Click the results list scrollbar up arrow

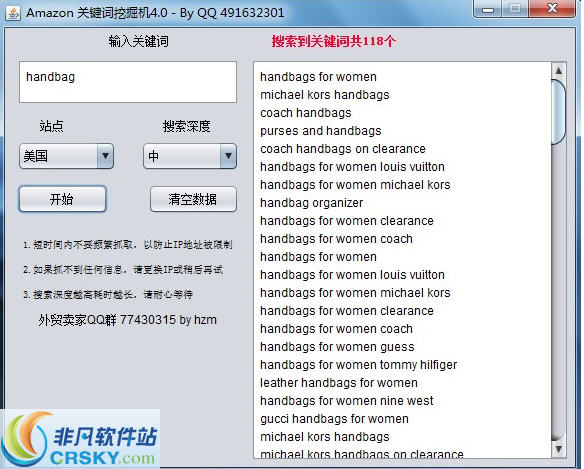point(558,70)
